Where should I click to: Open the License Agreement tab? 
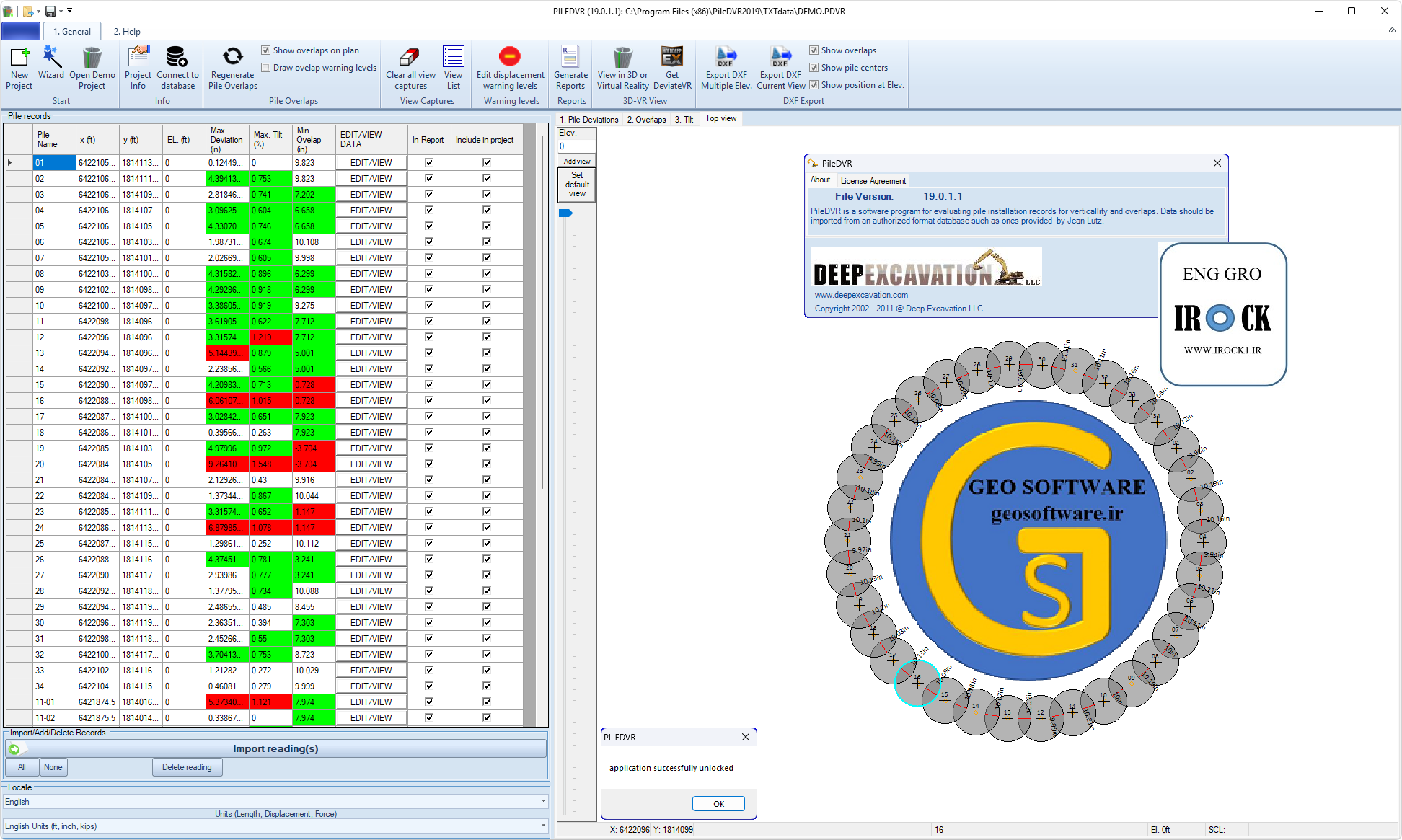tap(873, 181)
